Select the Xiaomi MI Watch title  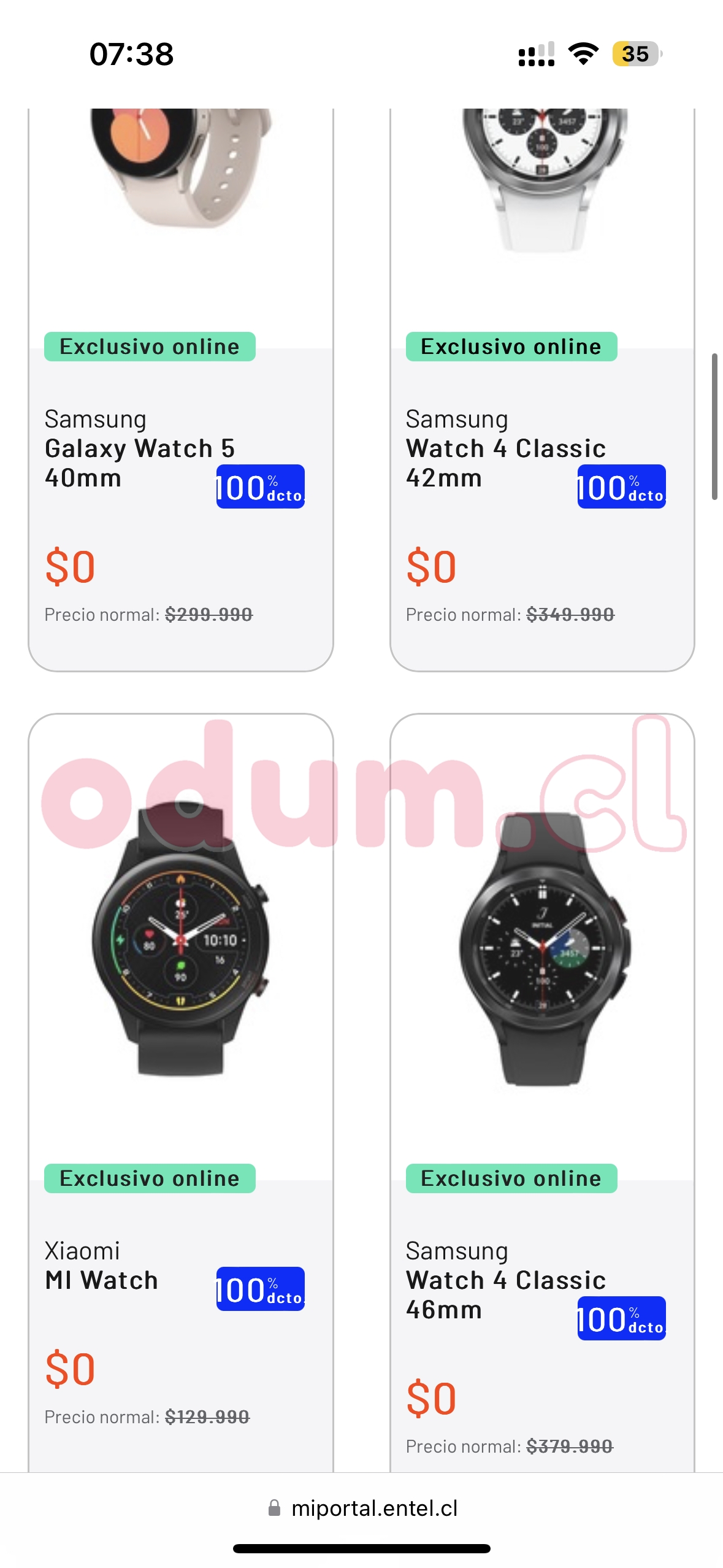[x=101, y=1266]
